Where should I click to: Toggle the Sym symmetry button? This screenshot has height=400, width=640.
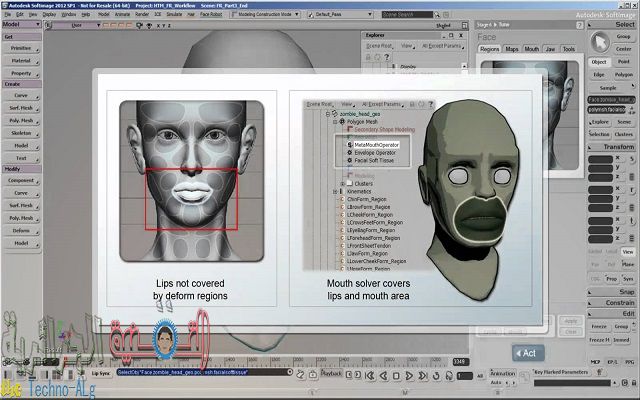[x=628, y=279]
